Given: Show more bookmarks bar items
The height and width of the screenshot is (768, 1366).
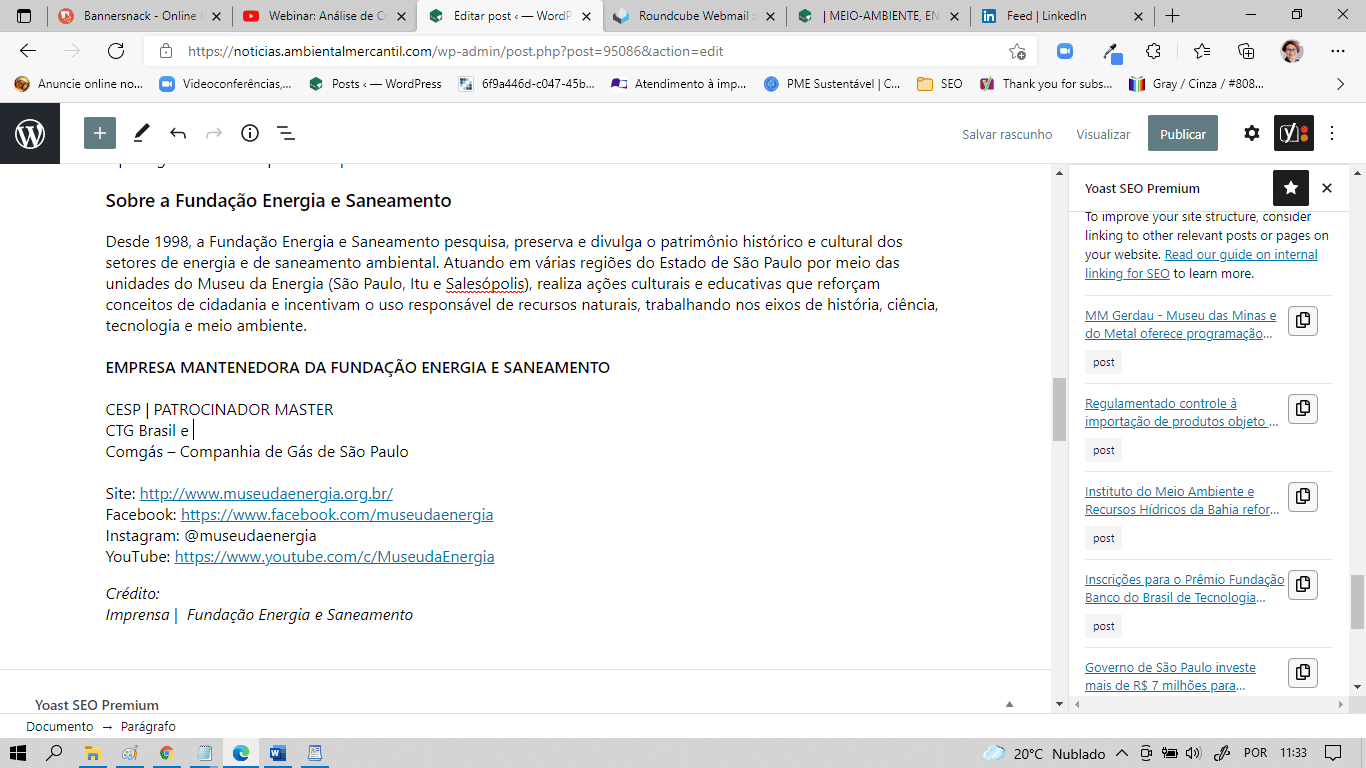Looking at the screenshot, I should click(1341, 84).
